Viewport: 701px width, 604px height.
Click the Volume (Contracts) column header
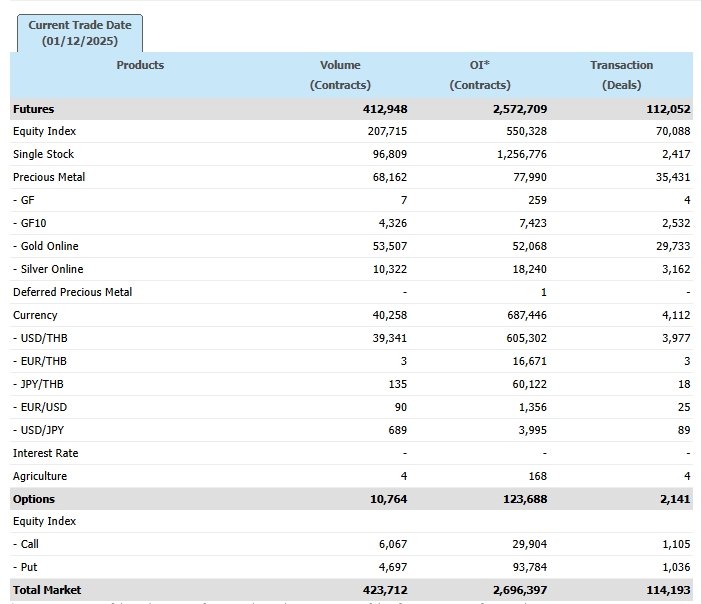pos(340,75)
